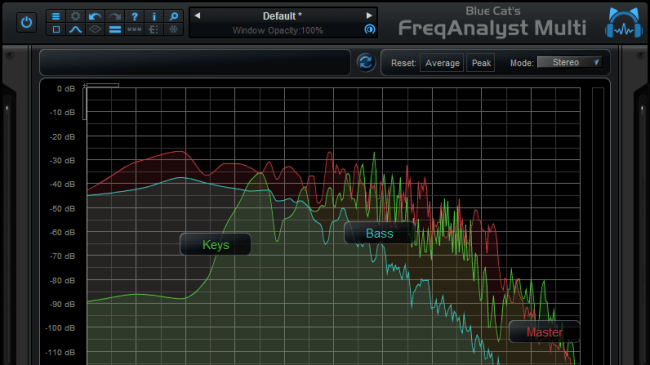The width and height of the screenshot is (650, 365).
Task: Toggle the diamond-shaped display icon
Action: pyautogui.click(x=95, y=29)
